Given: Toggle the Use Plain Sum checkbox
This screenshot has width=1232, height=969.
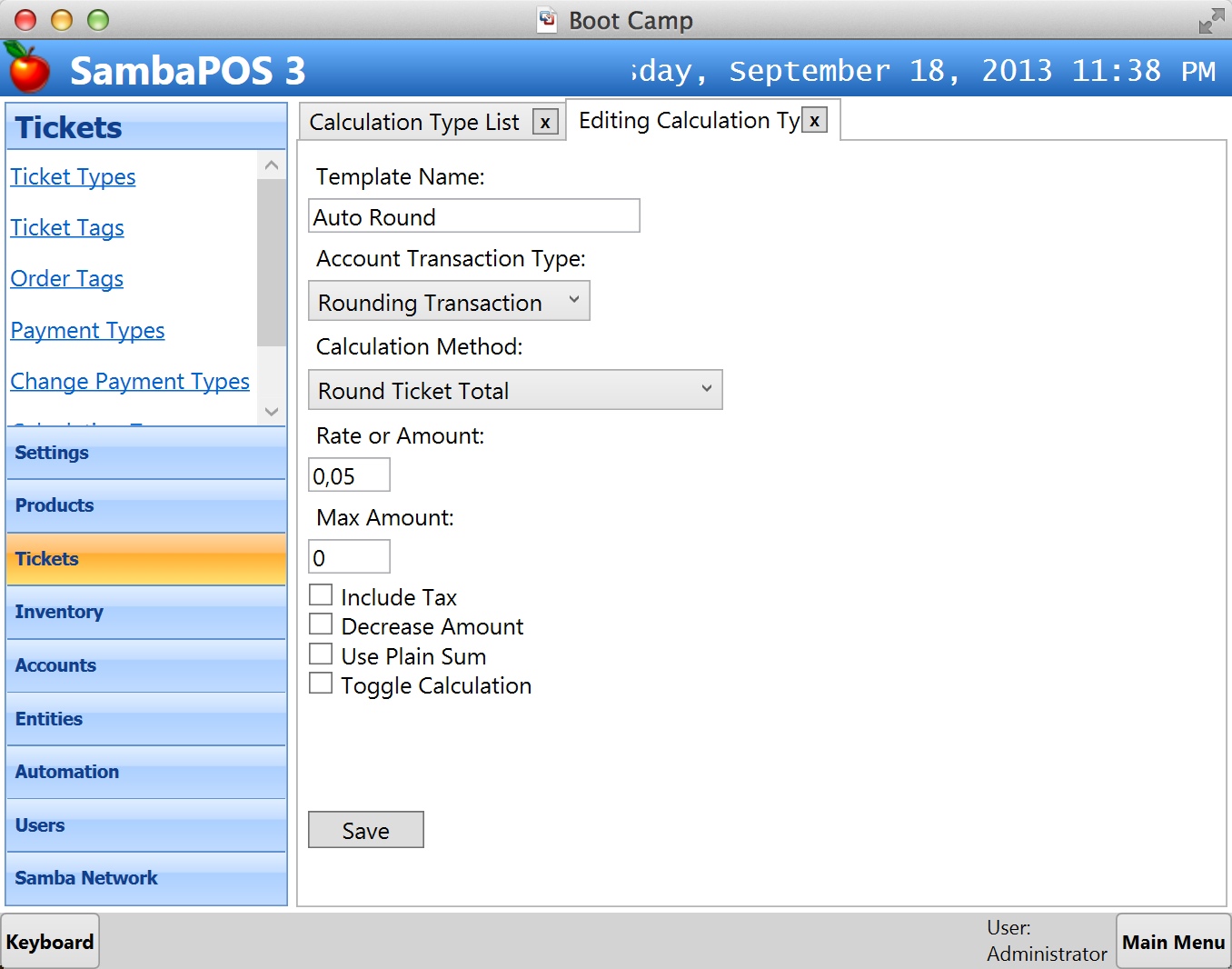Looking at the screenshot, I should pyautogui.click(x=321, y=654).
